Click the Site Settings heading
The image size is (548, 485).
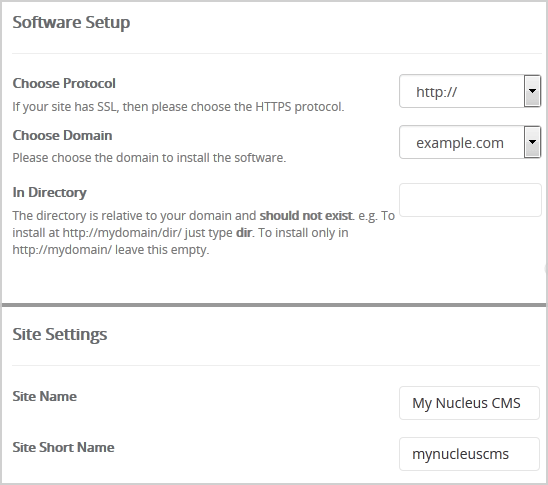coord(60,335)
